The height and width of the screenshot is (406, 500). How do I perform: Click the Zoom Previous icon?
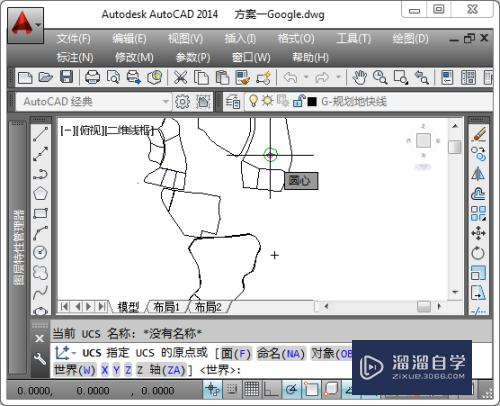click(x=422, y=78)
